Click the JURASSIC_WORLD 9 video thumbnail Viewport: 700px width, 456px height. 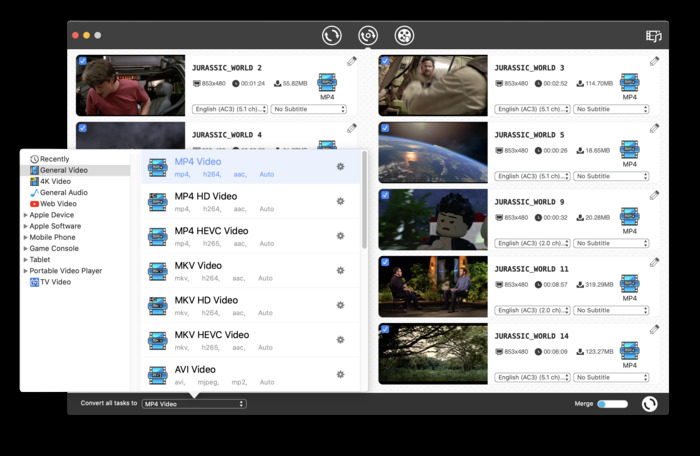(433, 219)
